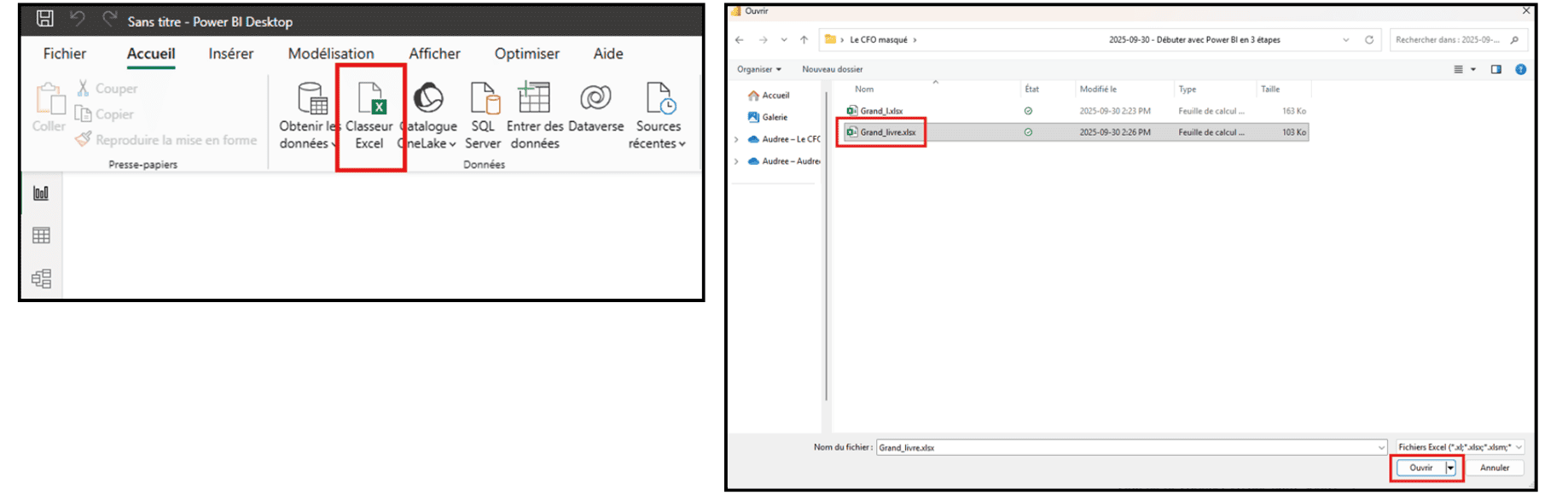Switch to the Insérer tab

pos(230,54)
